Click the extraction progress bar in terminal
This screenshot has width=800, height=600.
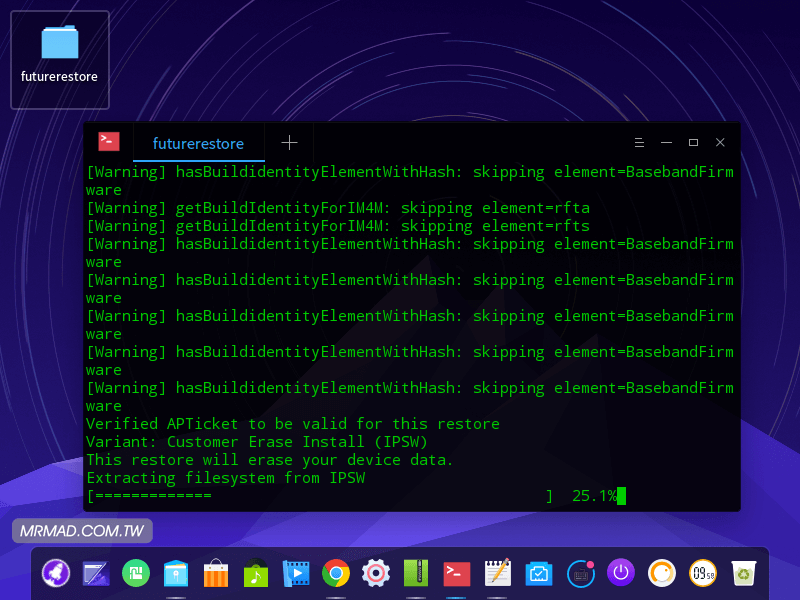(320, 496)
